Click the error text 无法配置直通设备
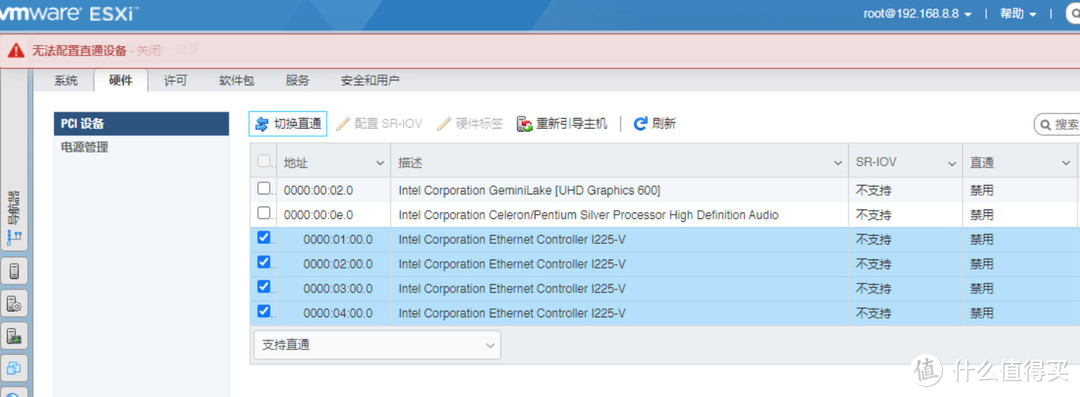The image size is (1080, 397). (x=79, y=51)
